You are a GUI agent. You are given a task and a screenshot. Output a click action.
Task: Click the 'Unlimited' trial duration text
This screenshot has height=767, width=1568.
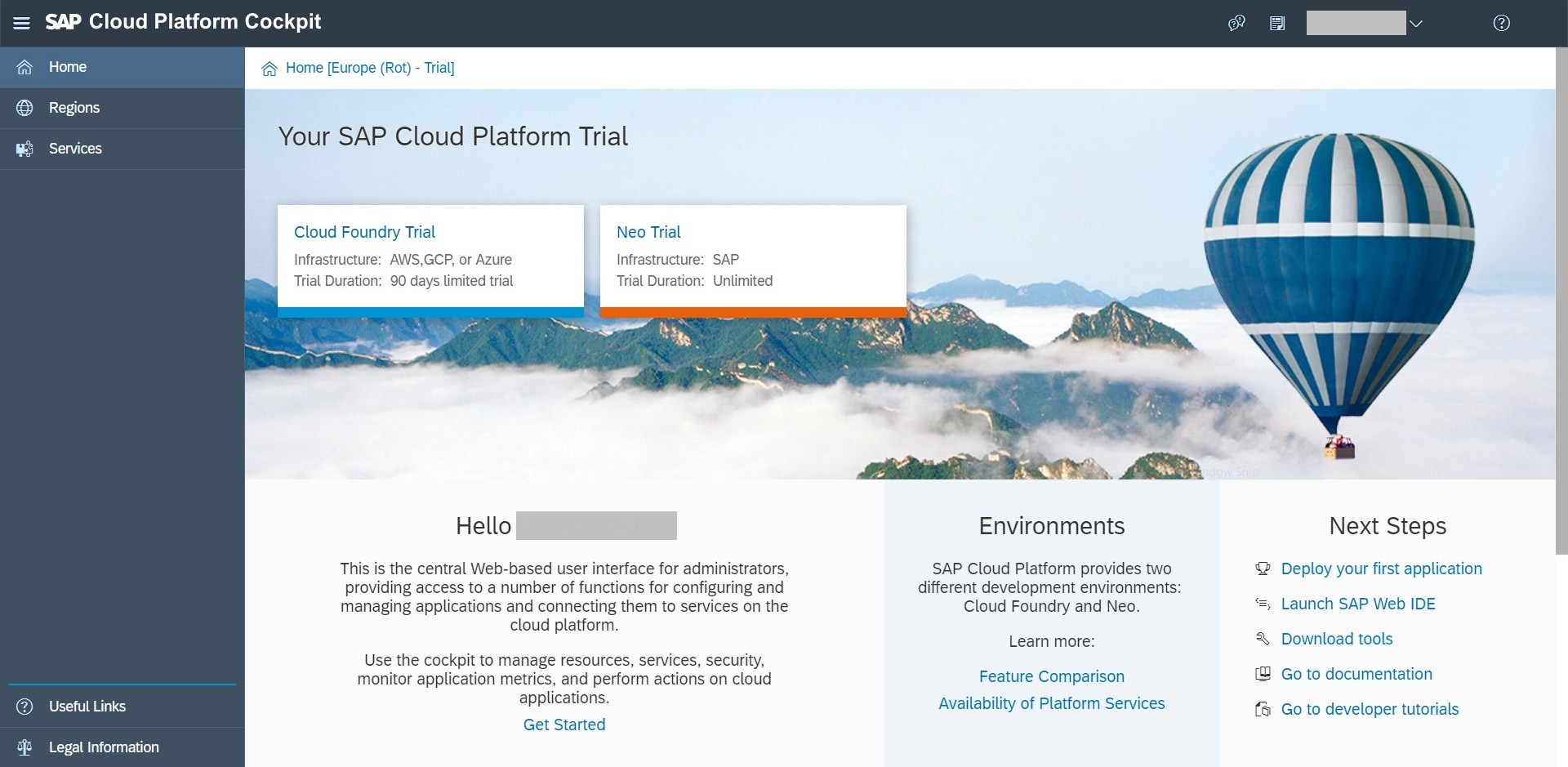[x=742, y=281]
